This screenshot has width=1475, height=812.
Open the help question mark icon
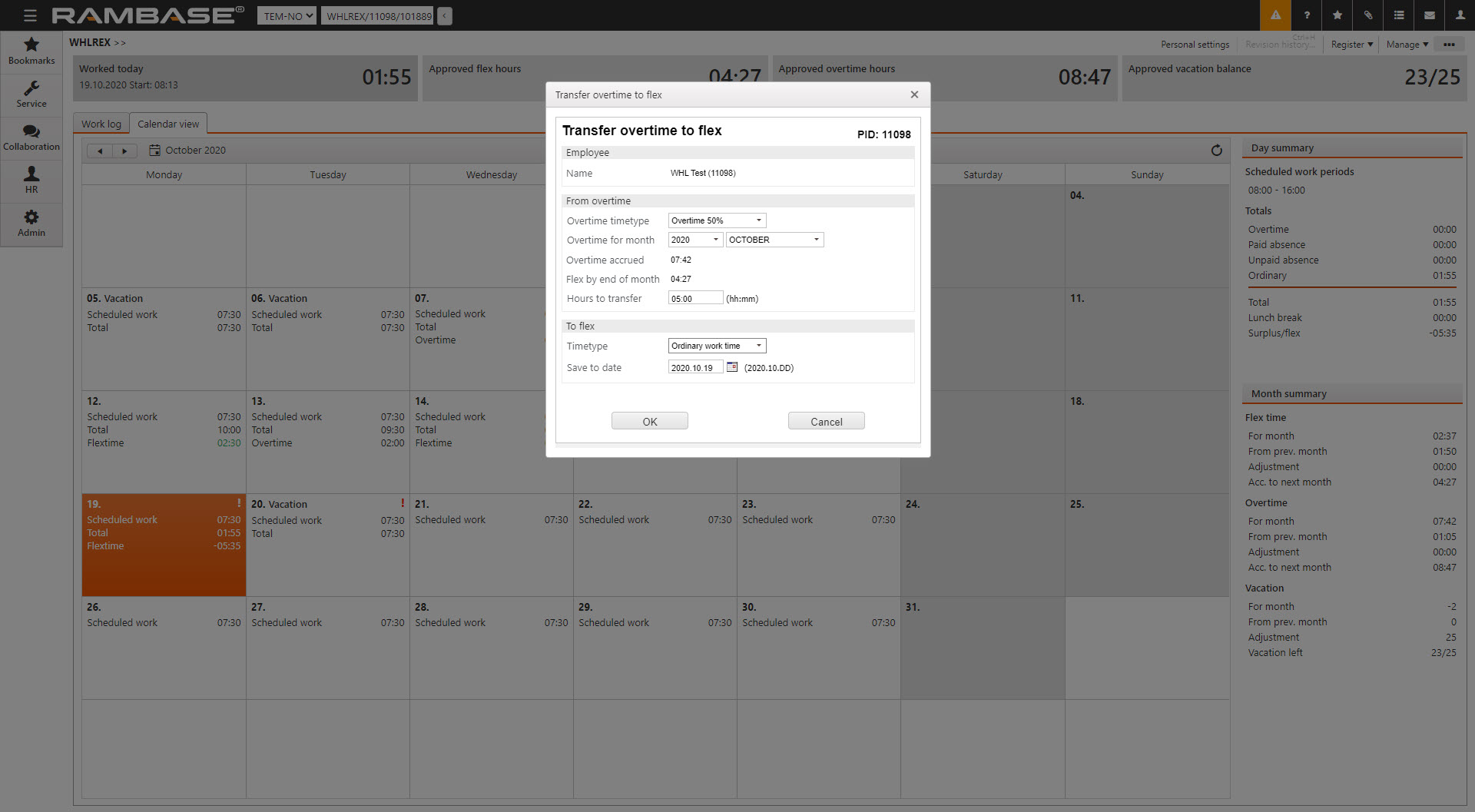tap(1306, 15)
